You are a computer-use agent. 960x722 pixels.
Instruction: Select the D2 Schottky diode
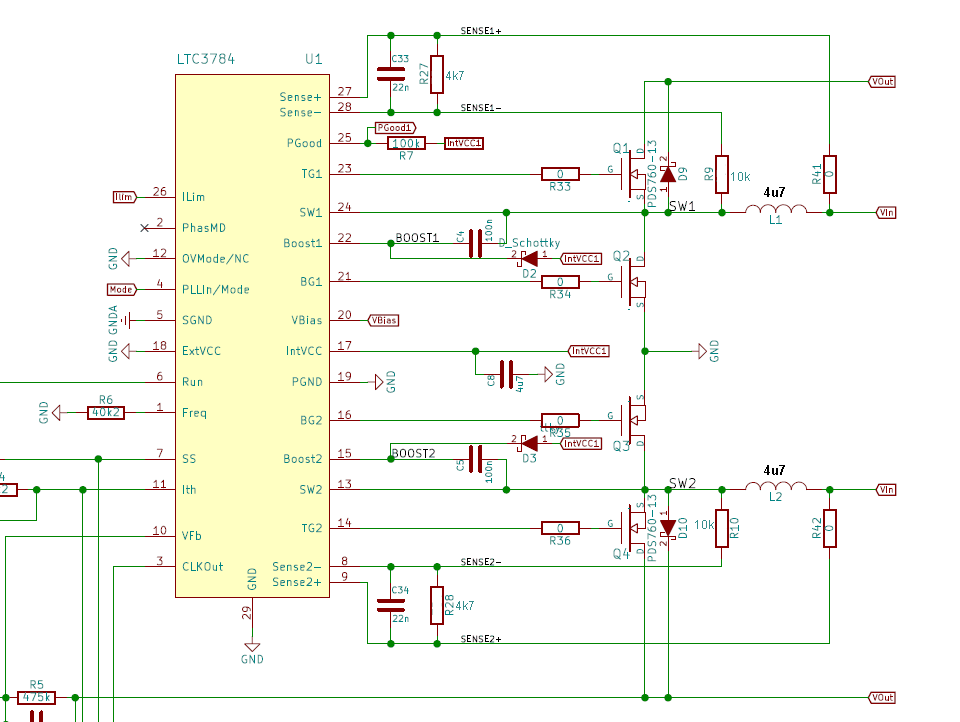[x=528, y=259]
